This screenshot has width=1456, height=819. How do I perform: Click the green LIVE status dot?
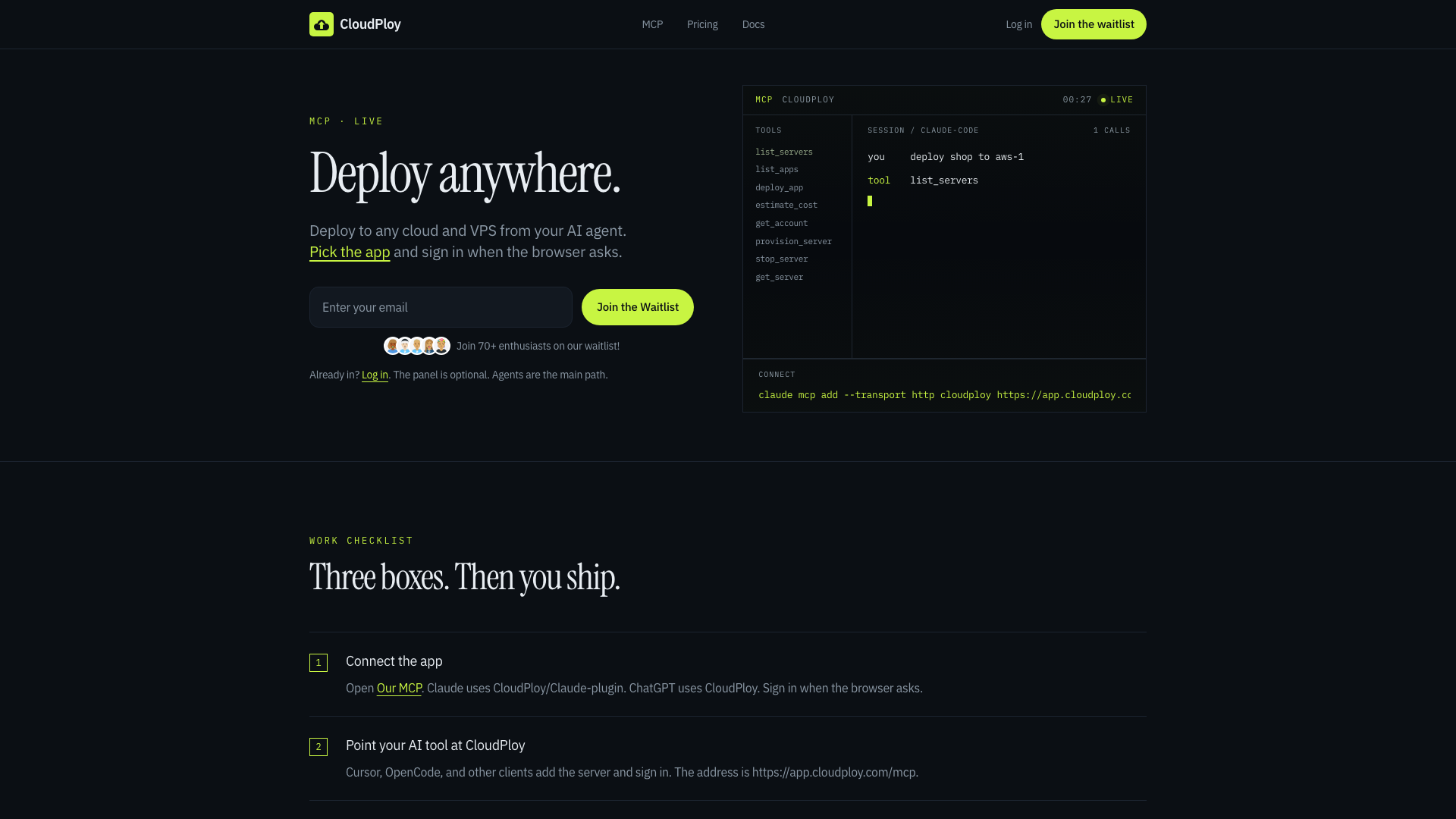1103,100
